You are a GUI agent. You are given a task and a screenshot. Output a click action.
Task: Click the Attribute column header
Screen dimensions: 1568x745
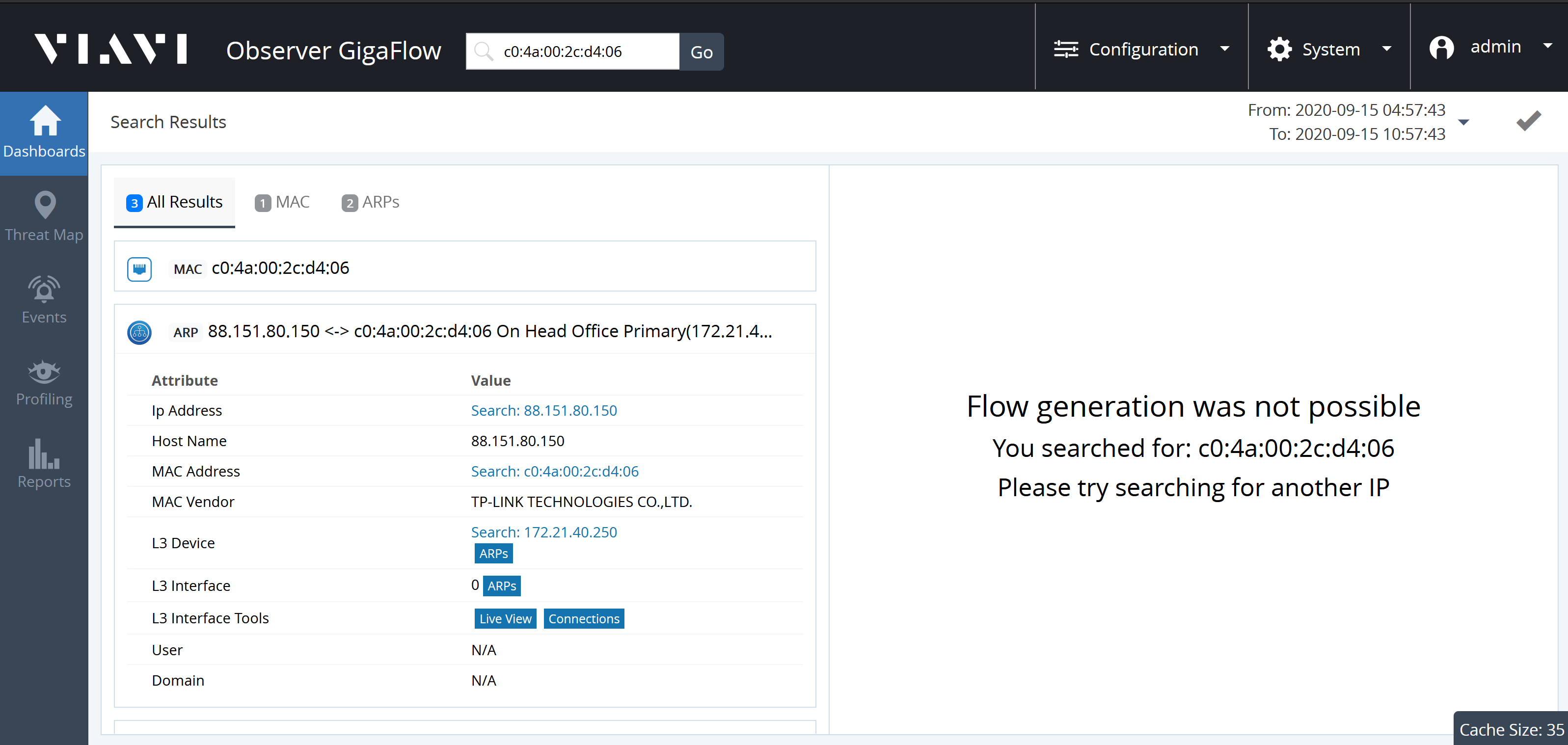(x=185, y=381)
